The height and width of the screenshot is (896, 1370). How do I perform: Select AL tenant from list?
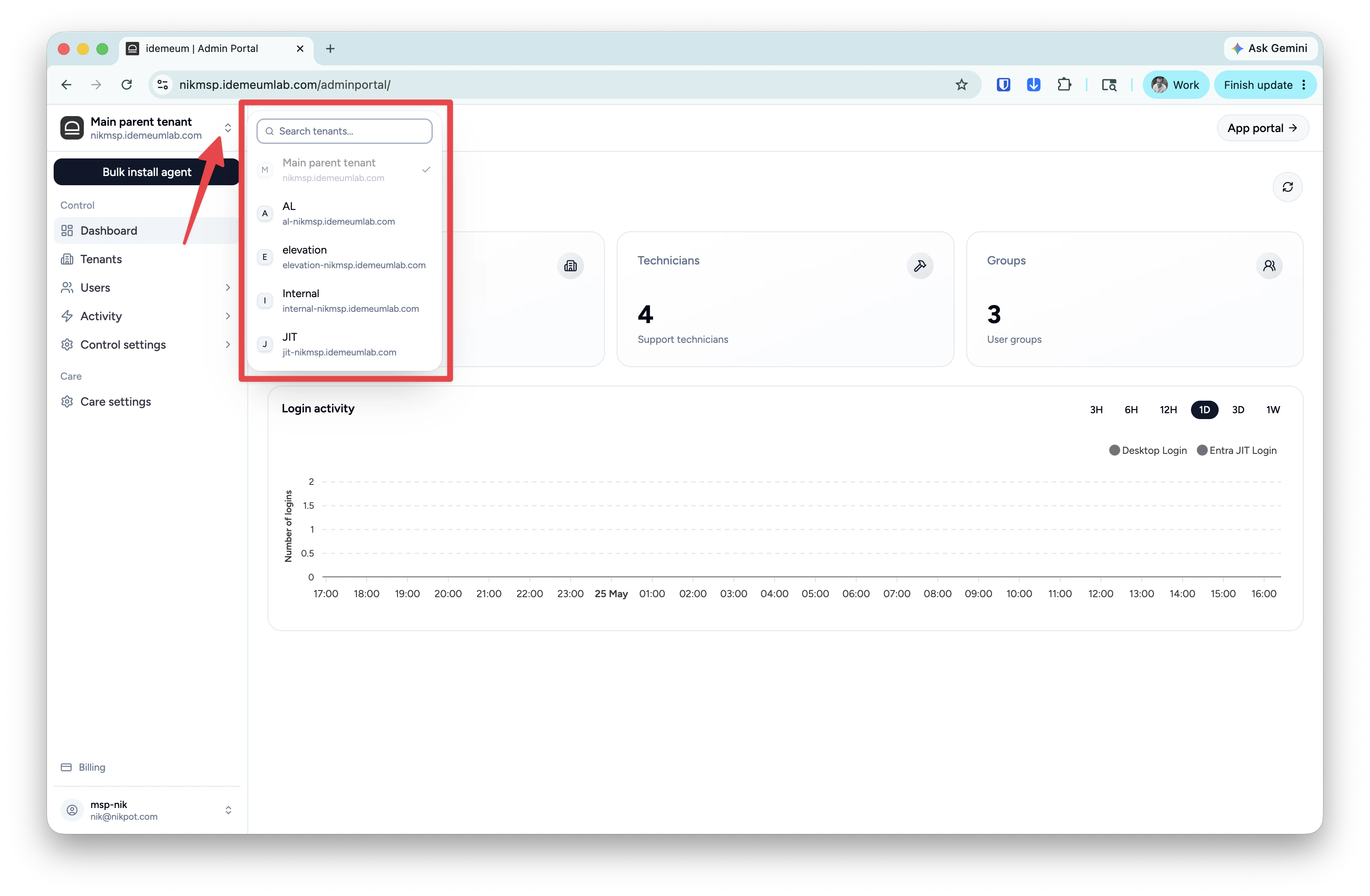click(x=344, y=213)
